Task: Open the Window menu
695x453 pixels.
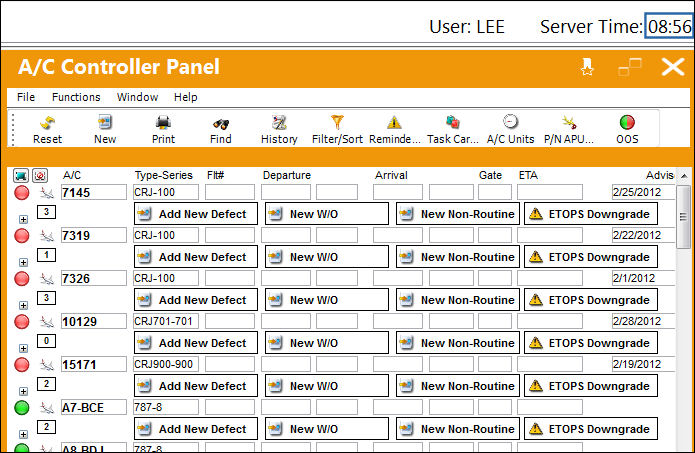Action: coord(137,97)
